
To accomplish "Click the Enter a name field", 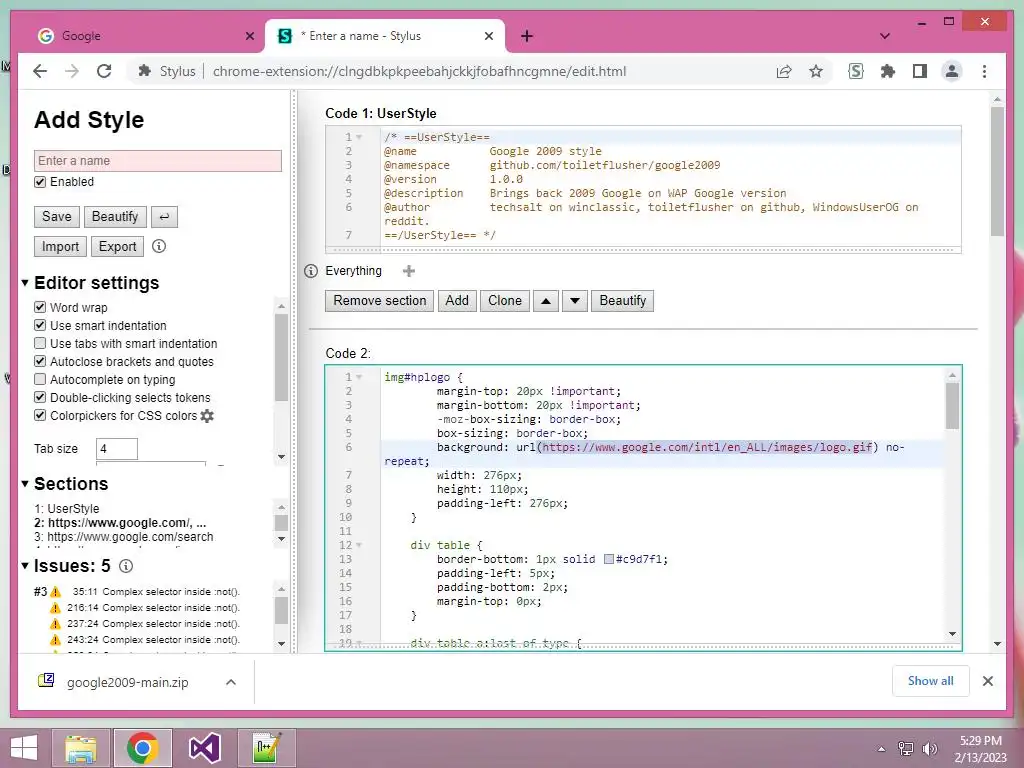I will coord(157,161).
